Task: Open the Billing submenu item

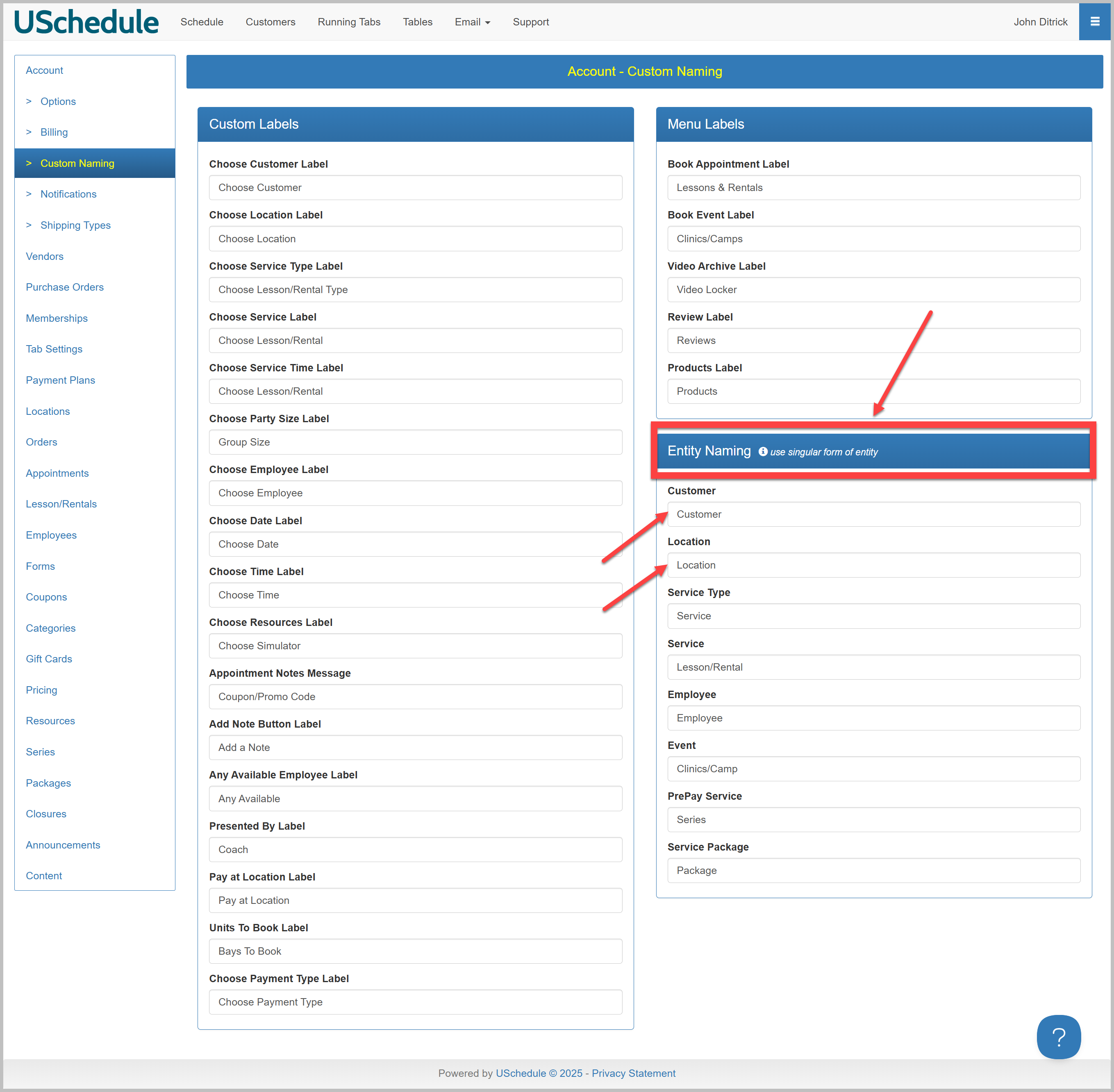Action: (x=54, y=132)
